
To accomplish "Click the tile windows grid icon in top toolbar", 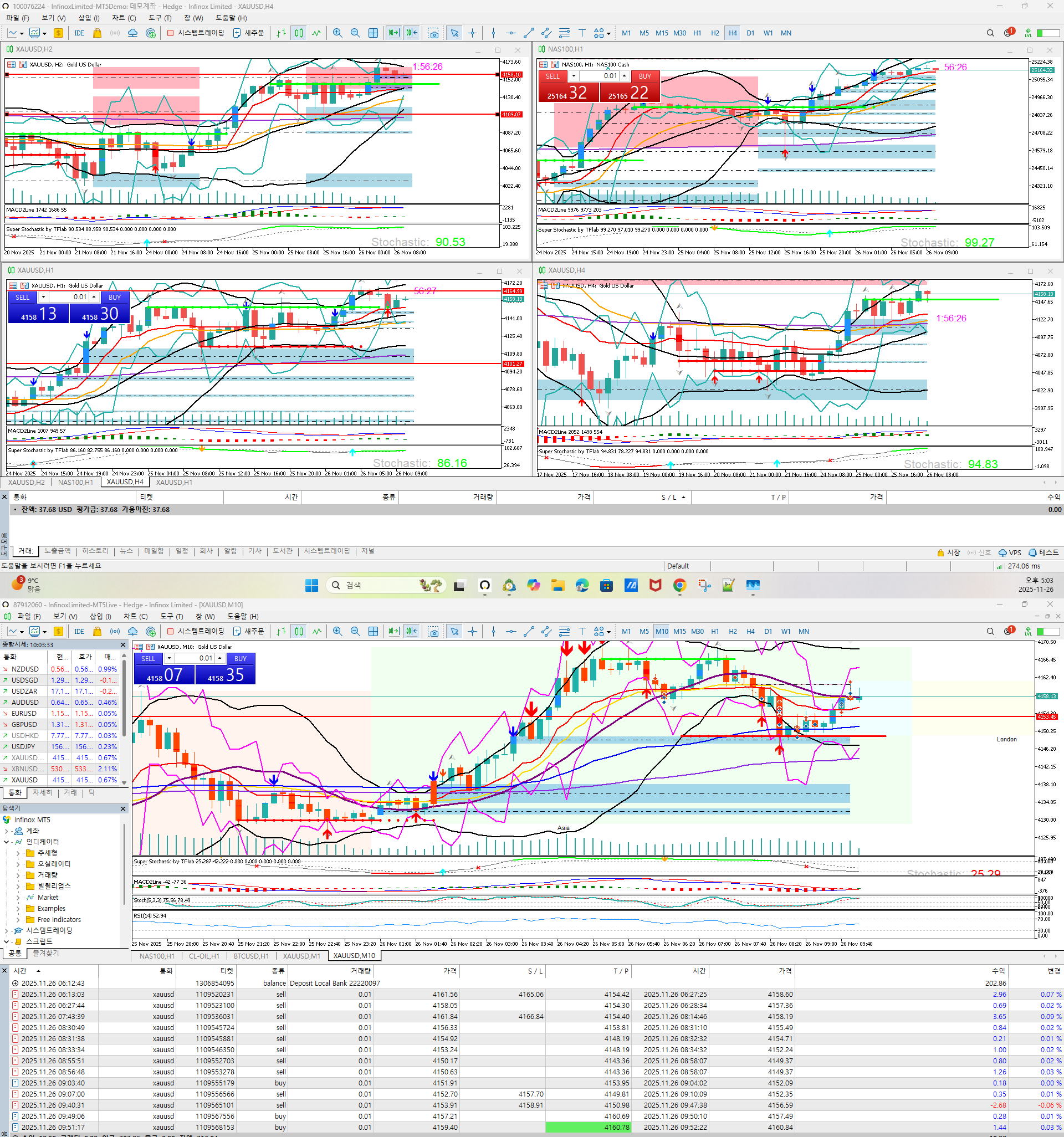I will tap(373, 33).
